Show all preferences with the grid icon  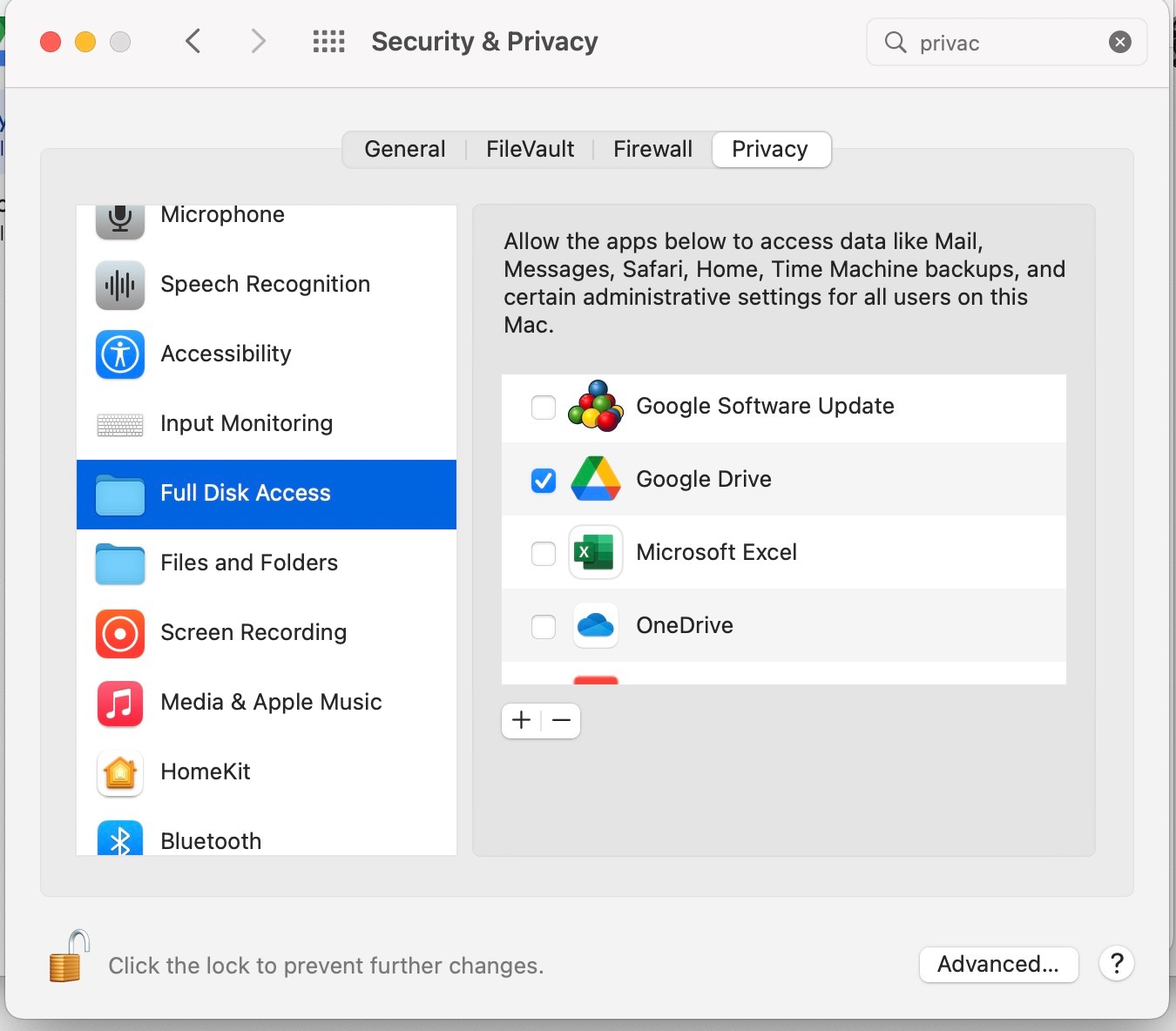tap(329, 42)
